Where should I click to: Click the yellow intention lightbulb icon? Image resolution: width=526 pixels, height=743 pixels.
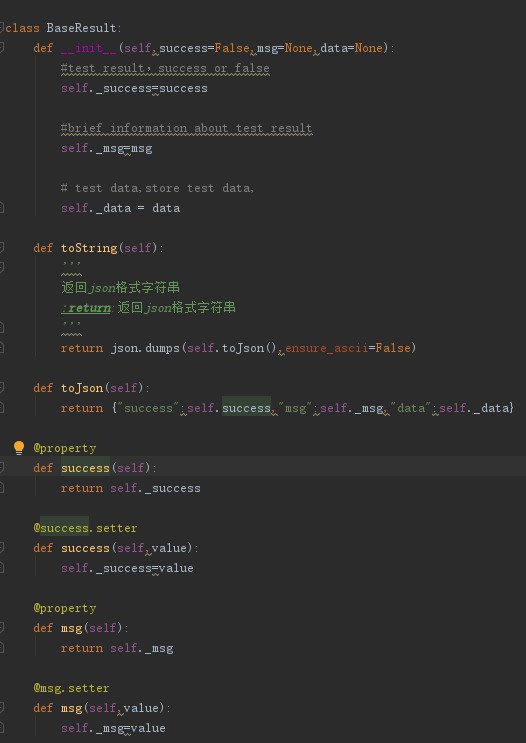tap(19, 448)
